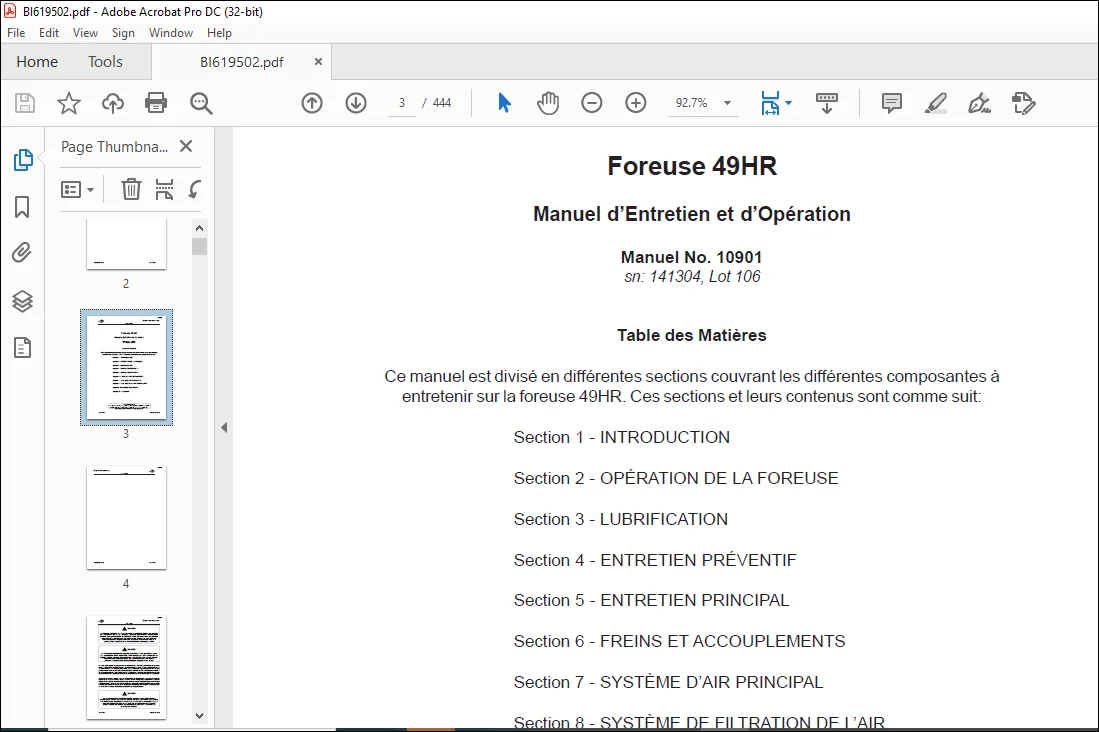1099x732 pixels.
Task: Click the page number input field
Action: point(402,103)
